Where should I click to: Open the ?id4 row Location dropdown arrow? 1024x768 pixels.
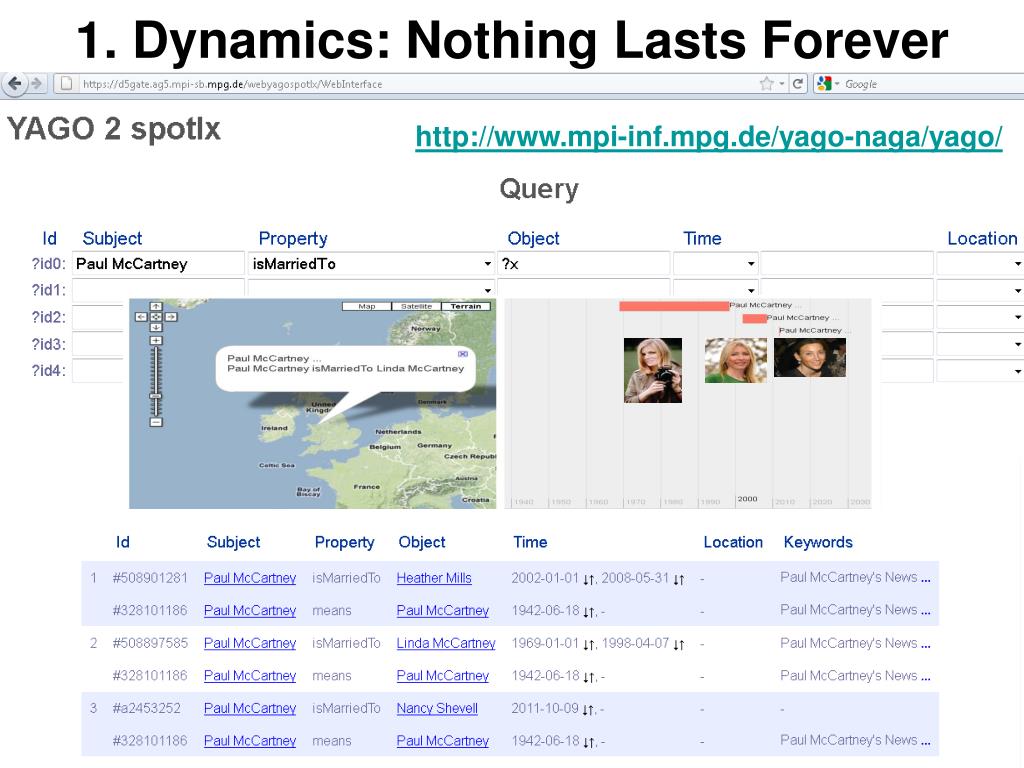click(x=1017, y=371)
